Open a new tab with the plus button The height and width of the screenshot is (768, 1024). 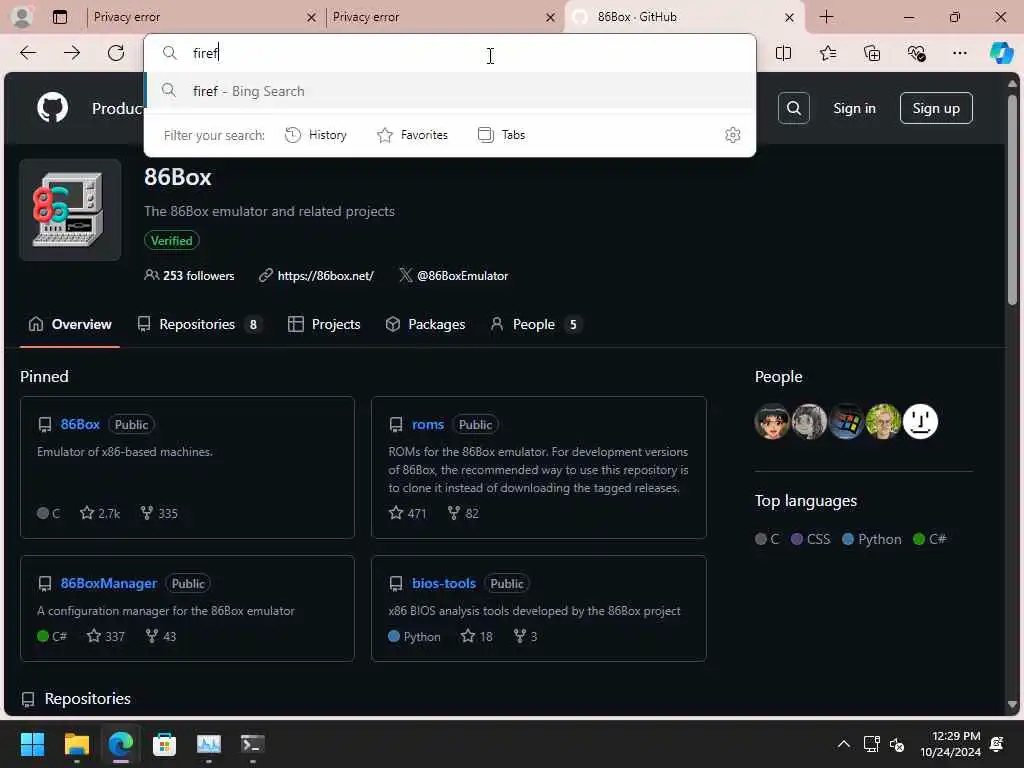point(826,17)
